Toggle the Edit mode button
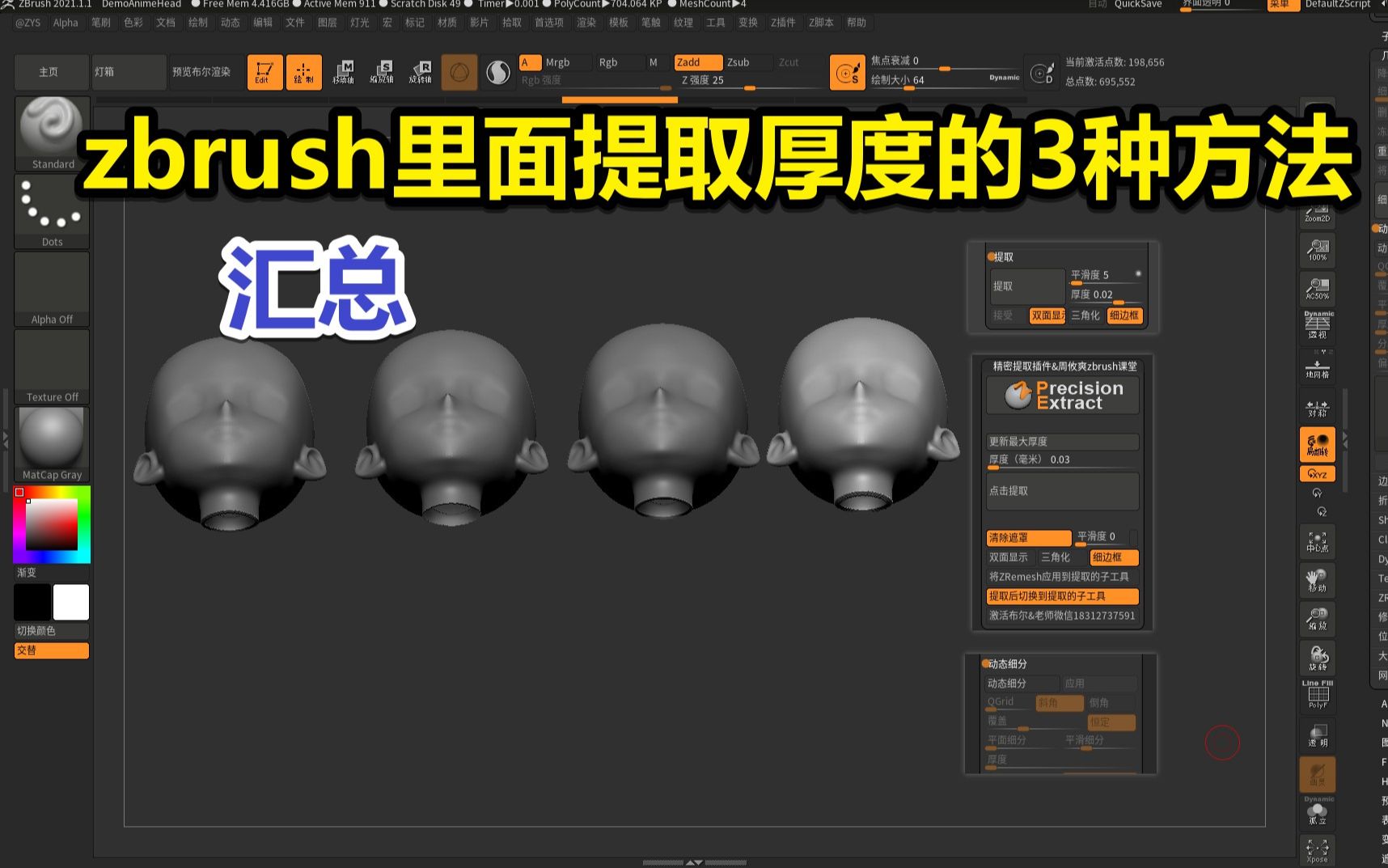The image size is (1388, 868). click(264, 72)
